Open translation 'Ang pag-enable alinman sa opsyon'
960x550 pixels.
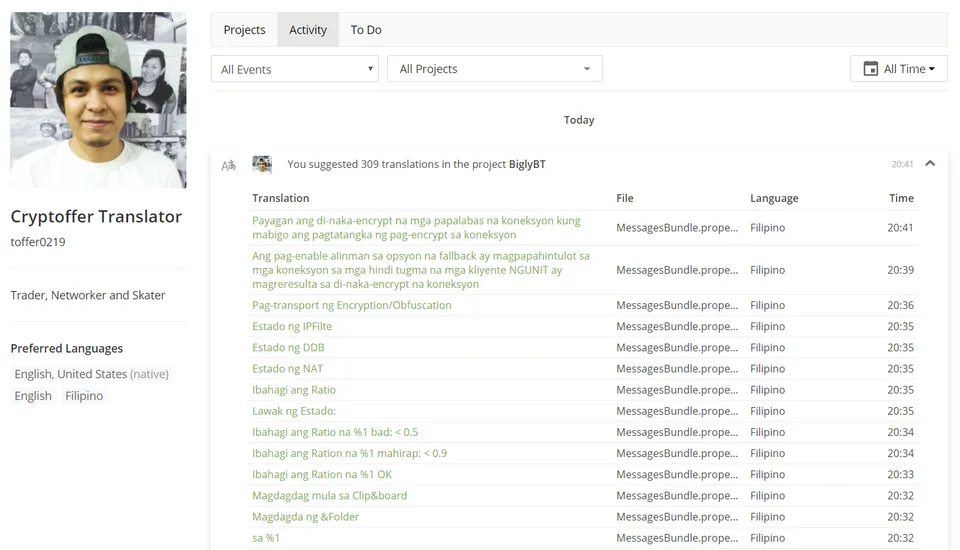[x=421, y=269]
